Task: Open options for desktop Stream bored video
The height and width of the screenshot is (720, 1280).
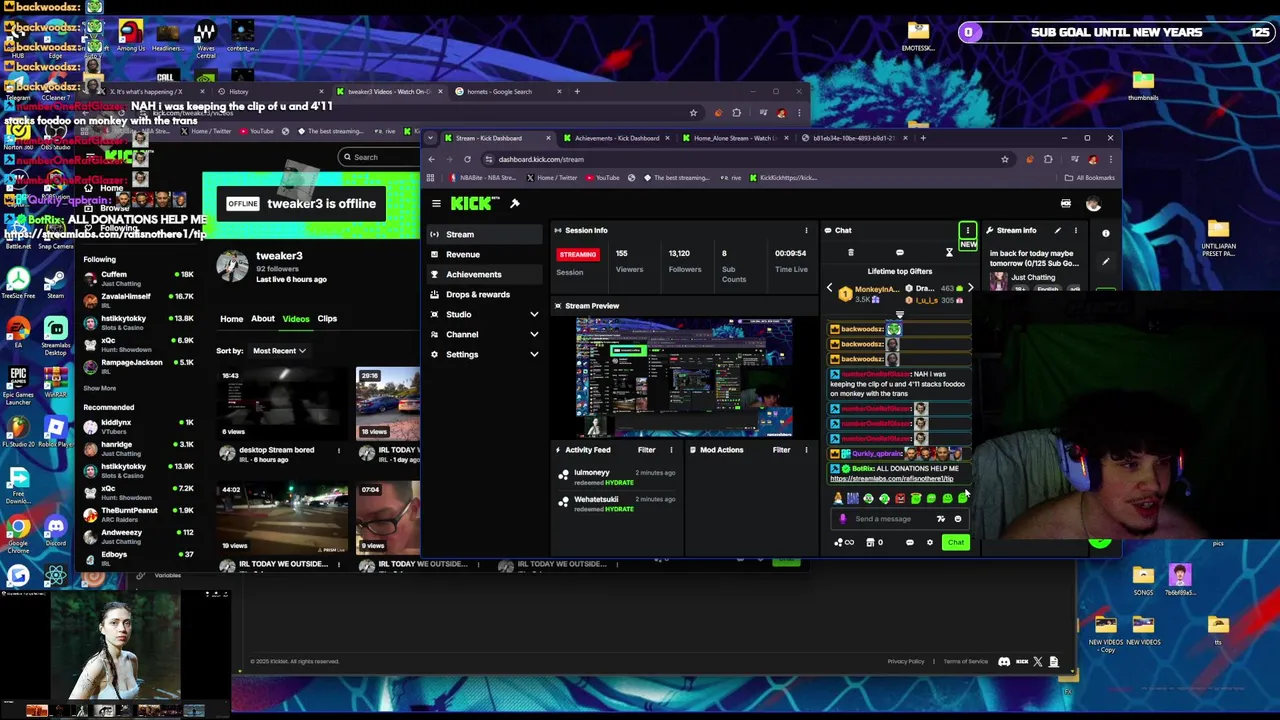Action: (338, 451)
